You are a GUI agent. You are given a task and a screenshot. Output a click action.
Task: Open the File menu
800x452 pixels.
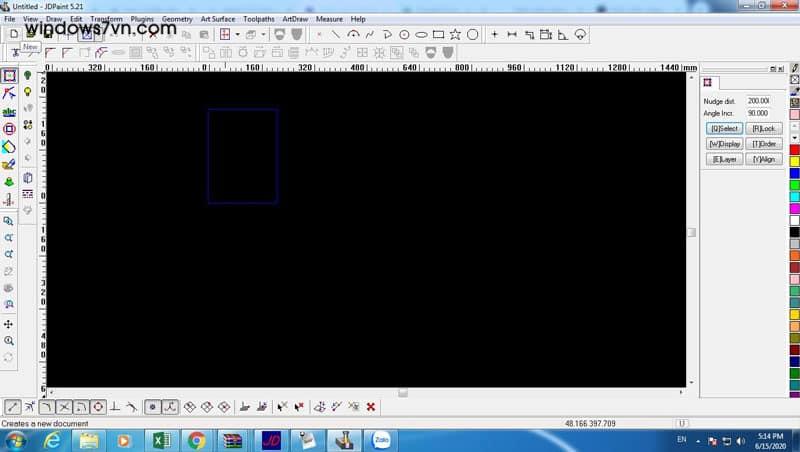pyautogui.click(x=9, y=19)
